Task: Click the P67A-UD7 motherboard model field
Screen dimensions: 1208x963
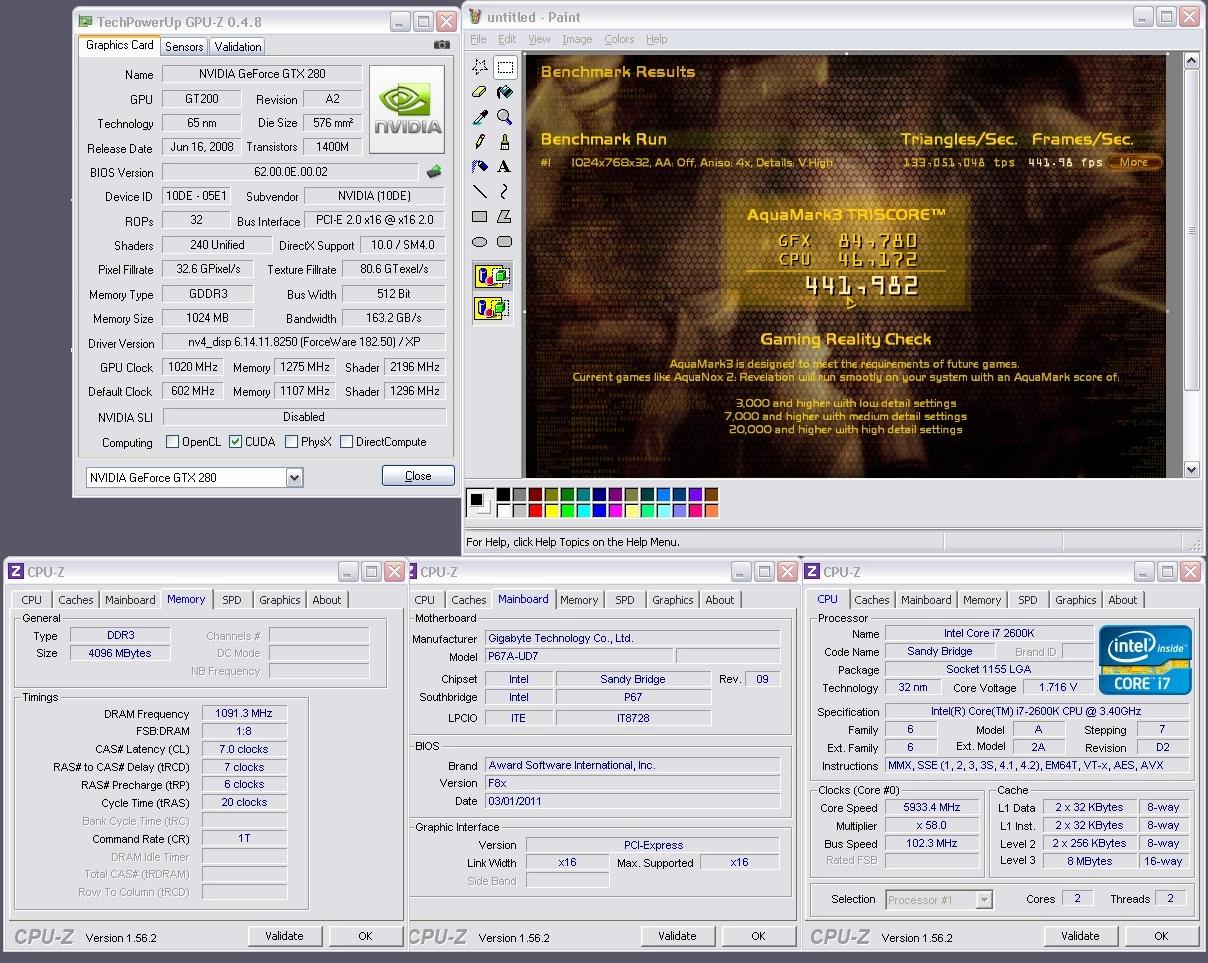Action: pos(578,656)
